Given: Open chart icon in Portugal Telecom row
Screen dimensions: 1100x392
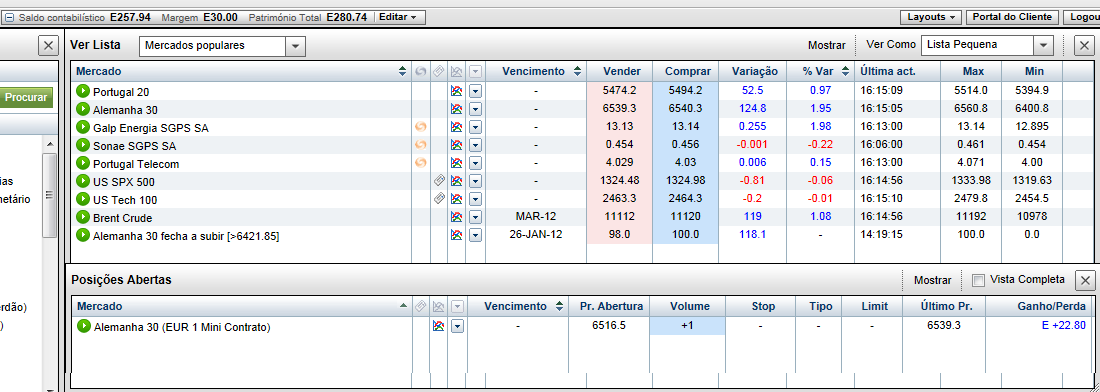Looking at the screenshot, I should 457,164.
